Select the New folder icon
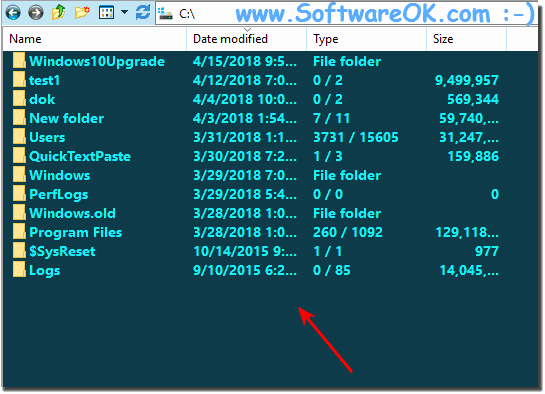The image size is (545, 394). click(x=19, y=117)
